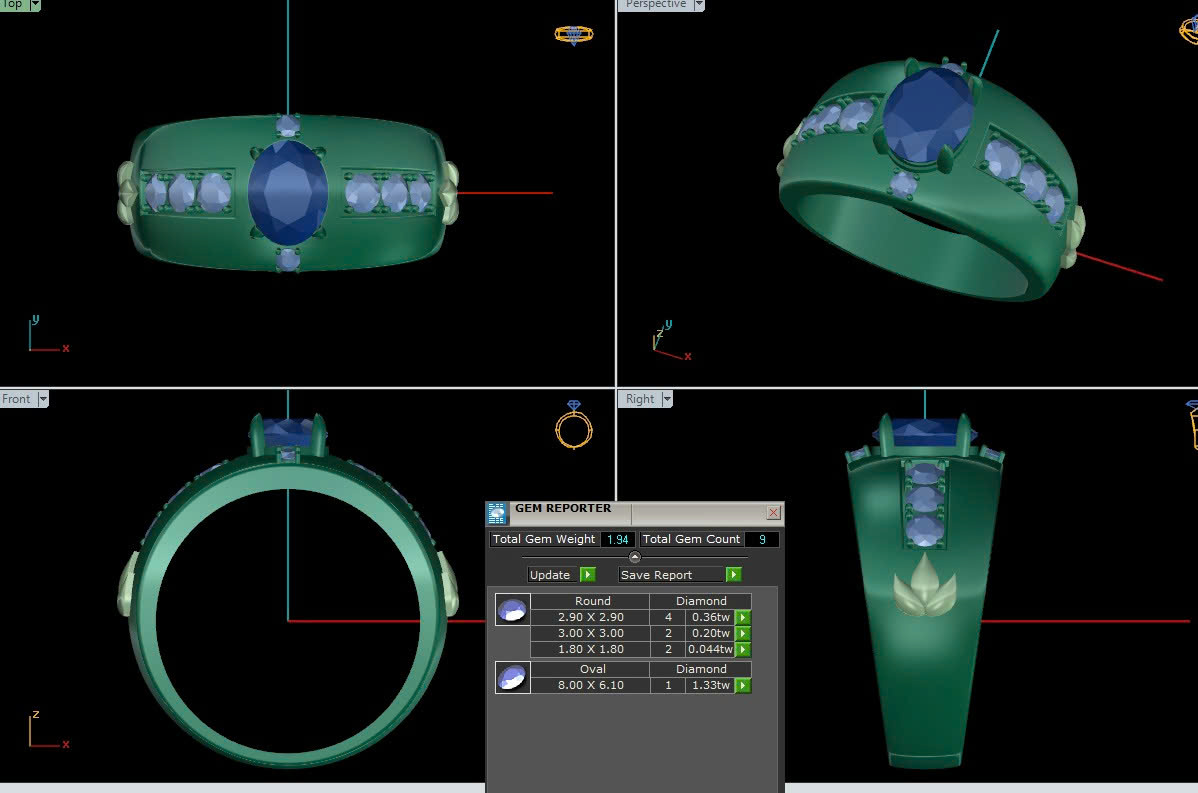The width and height of the screenshot is (1198, 793).
Task: Collapse the Gem Reporter summary with the up arrow
Action: (x=634, y=558)
